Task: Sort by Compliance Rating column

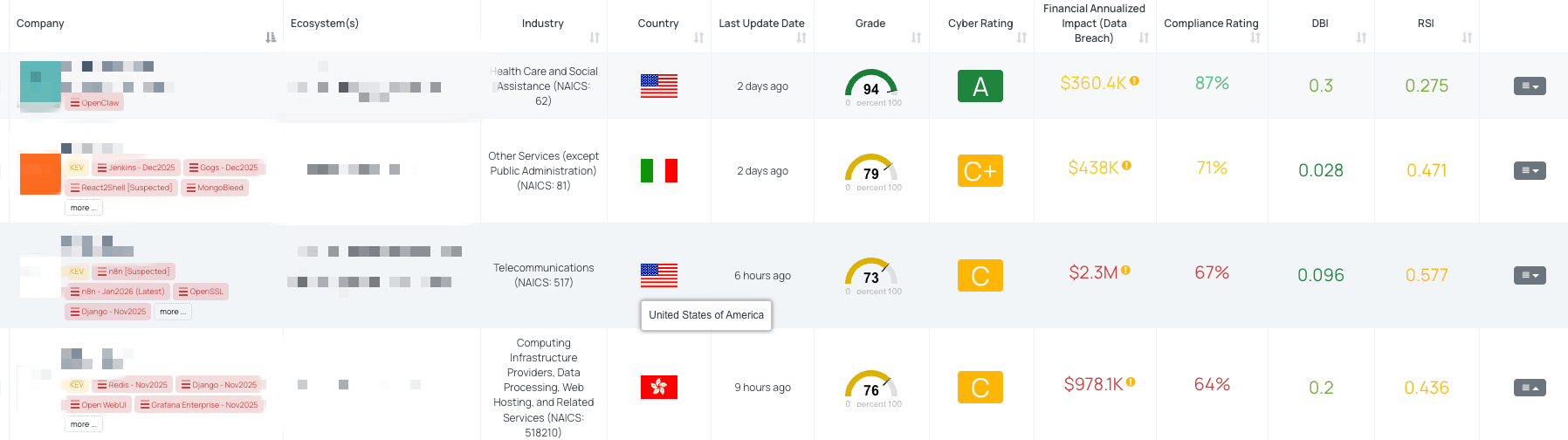Action: 1255,38
